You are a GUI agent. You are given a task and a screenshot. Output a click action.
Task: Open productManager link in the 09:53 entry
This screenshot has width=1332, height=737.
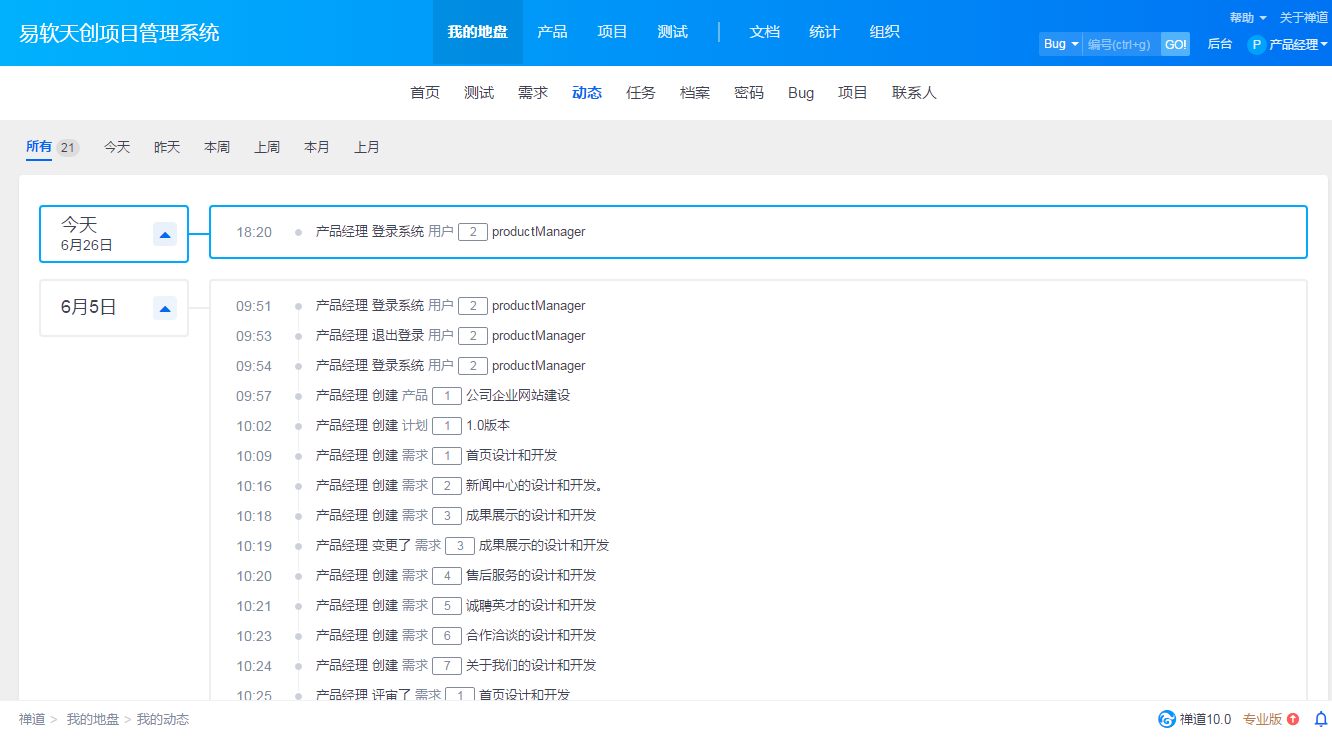coord(538,336)
